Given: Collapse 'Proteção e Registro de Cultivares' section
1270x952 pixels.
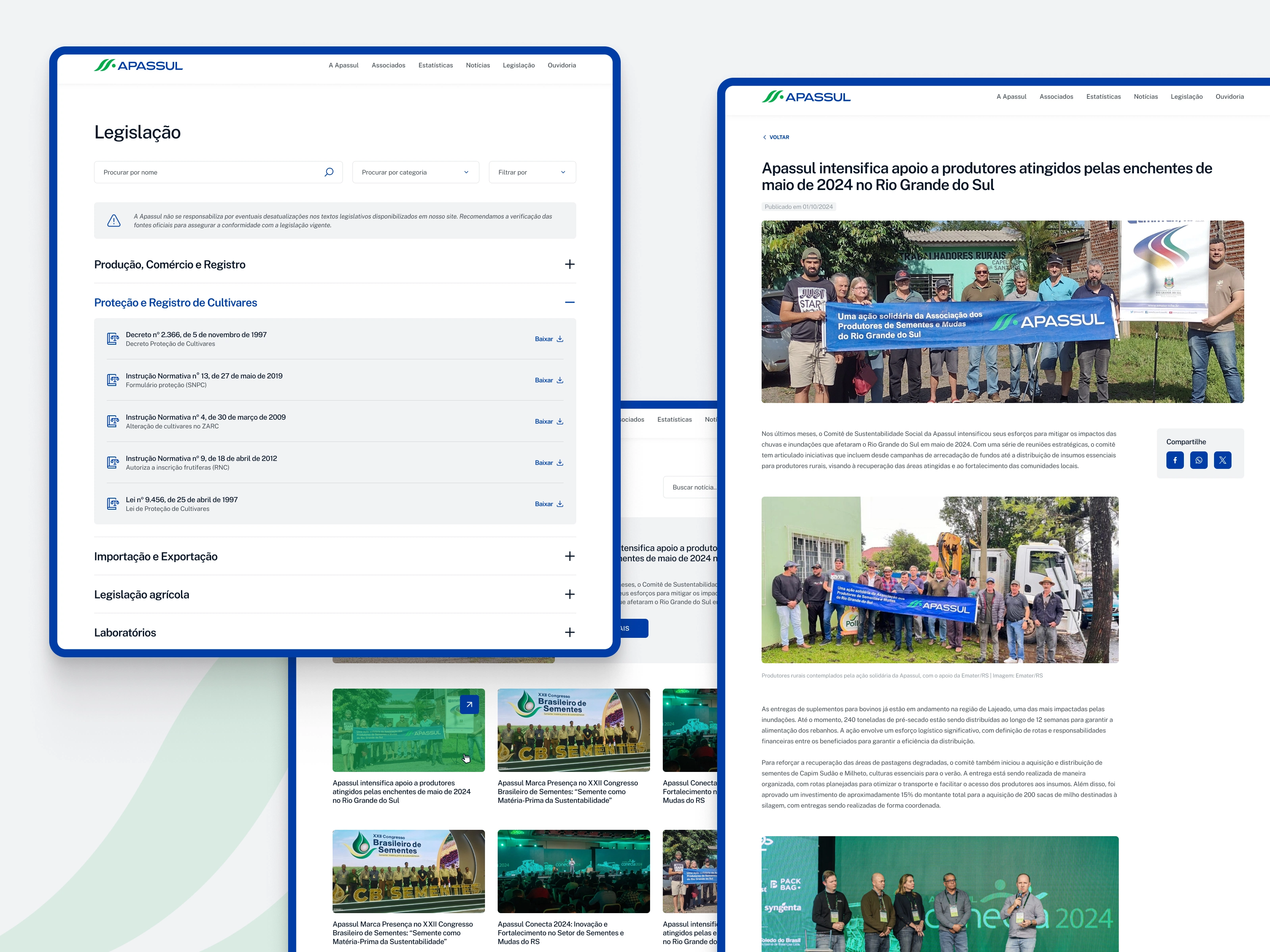Looking at the screenshot, I should click(x=570, y=302).
